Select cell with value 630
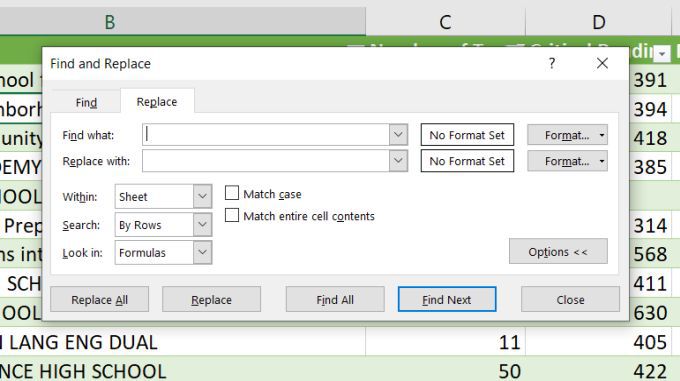 tap(650, 313)
